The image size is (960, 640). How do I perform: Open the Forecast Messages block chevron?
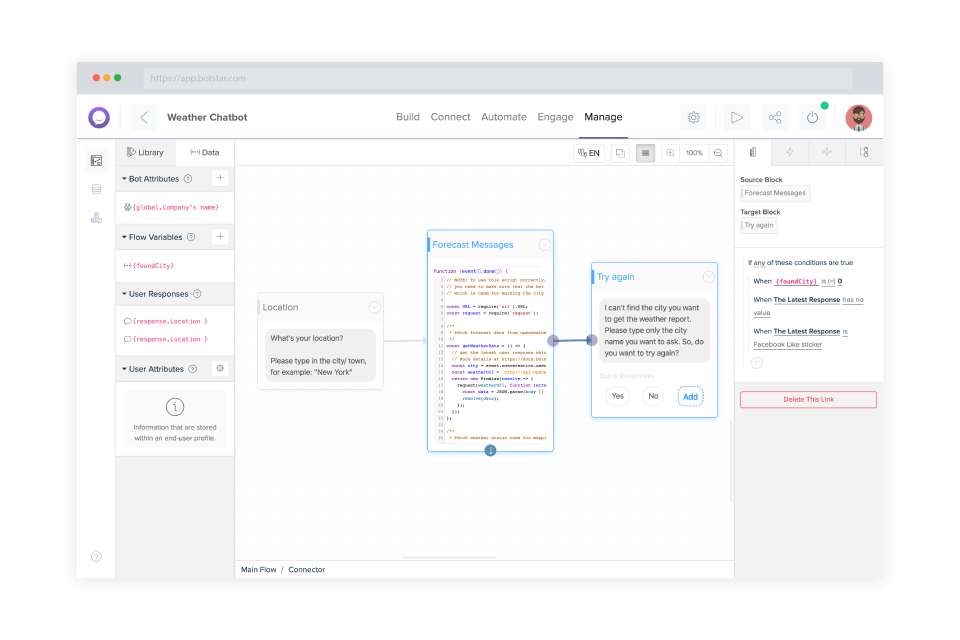point(544,244)
